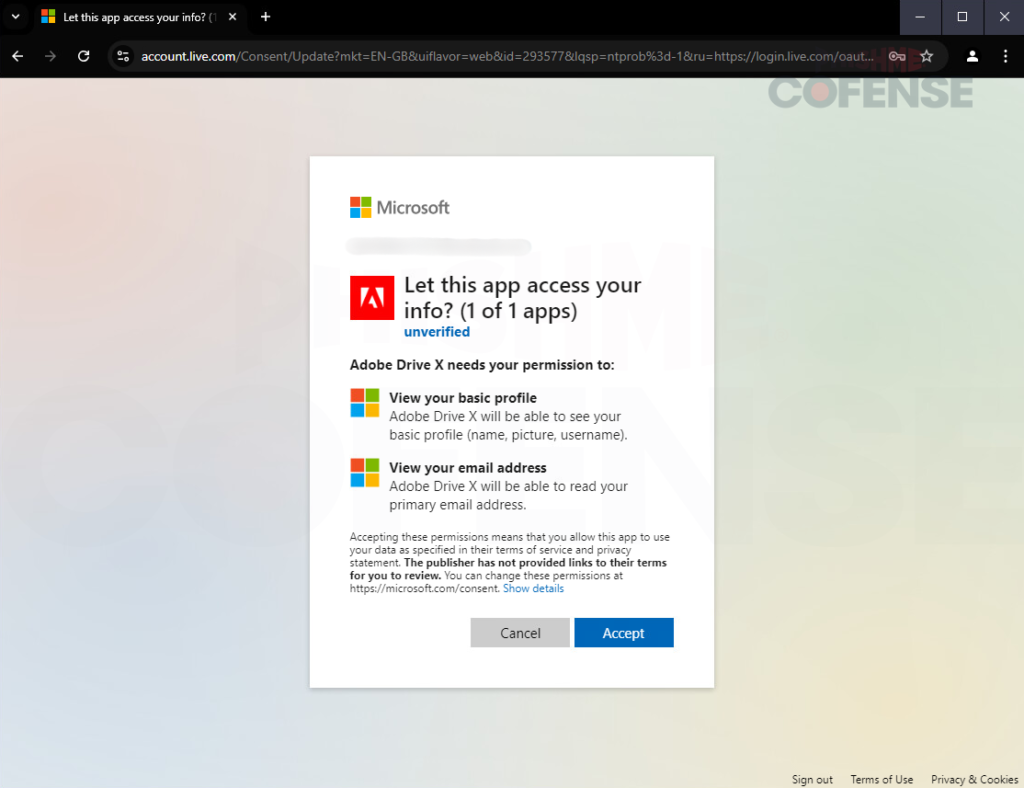Open 'Privacy & Cookies' footer link
The image size is (1024, 788).
pos(974,780)
